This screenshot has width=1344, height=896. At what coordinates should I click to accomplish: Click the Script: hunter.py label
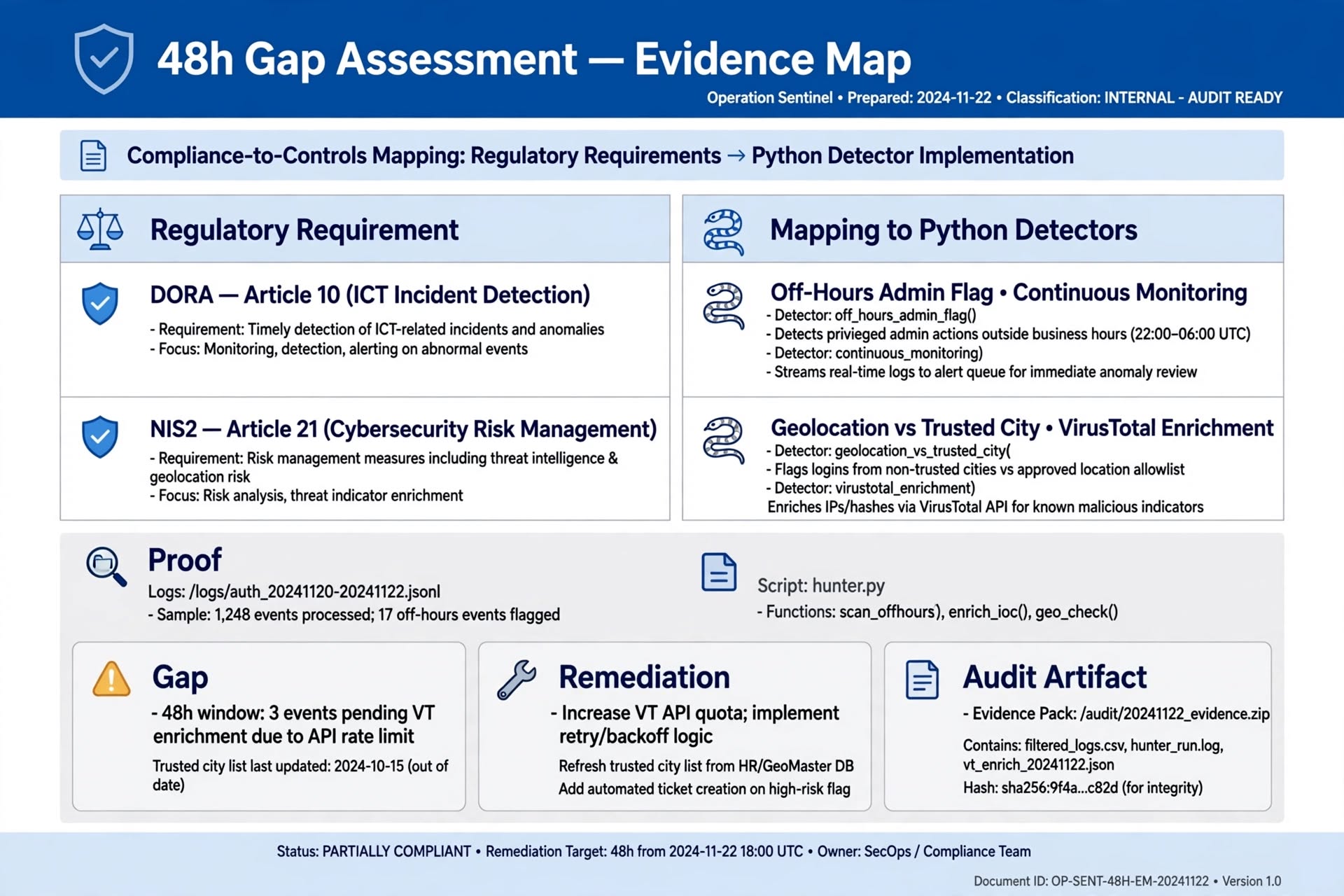pos(820,585)
